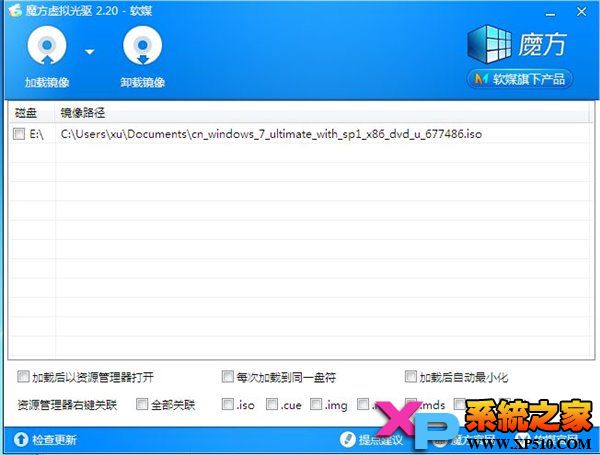Toggle 每次加载到同一盘符 checkbox
Viewport: 600px width, 455px height.
point(227,377)
